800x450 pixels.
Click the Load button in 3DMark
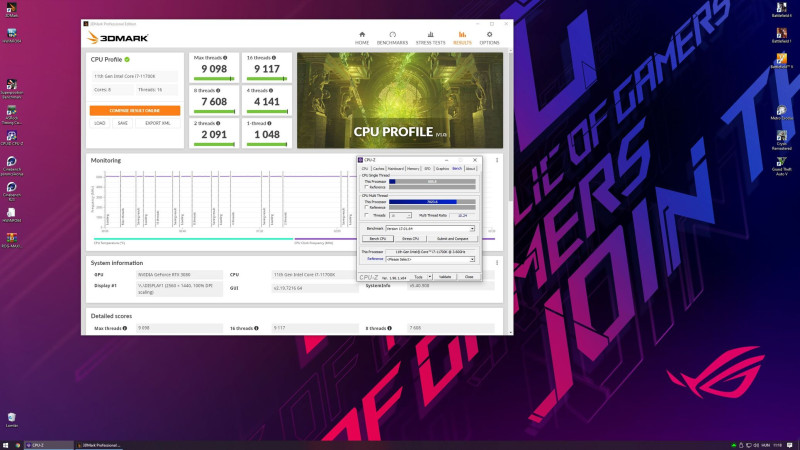[x=99, y=123]
